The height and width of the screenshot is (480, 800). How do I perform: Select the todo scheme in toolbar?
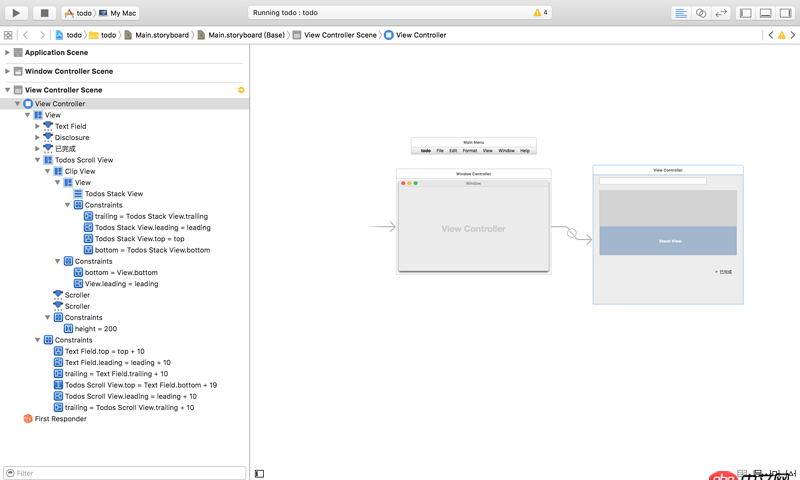click(x=79, y=13)
